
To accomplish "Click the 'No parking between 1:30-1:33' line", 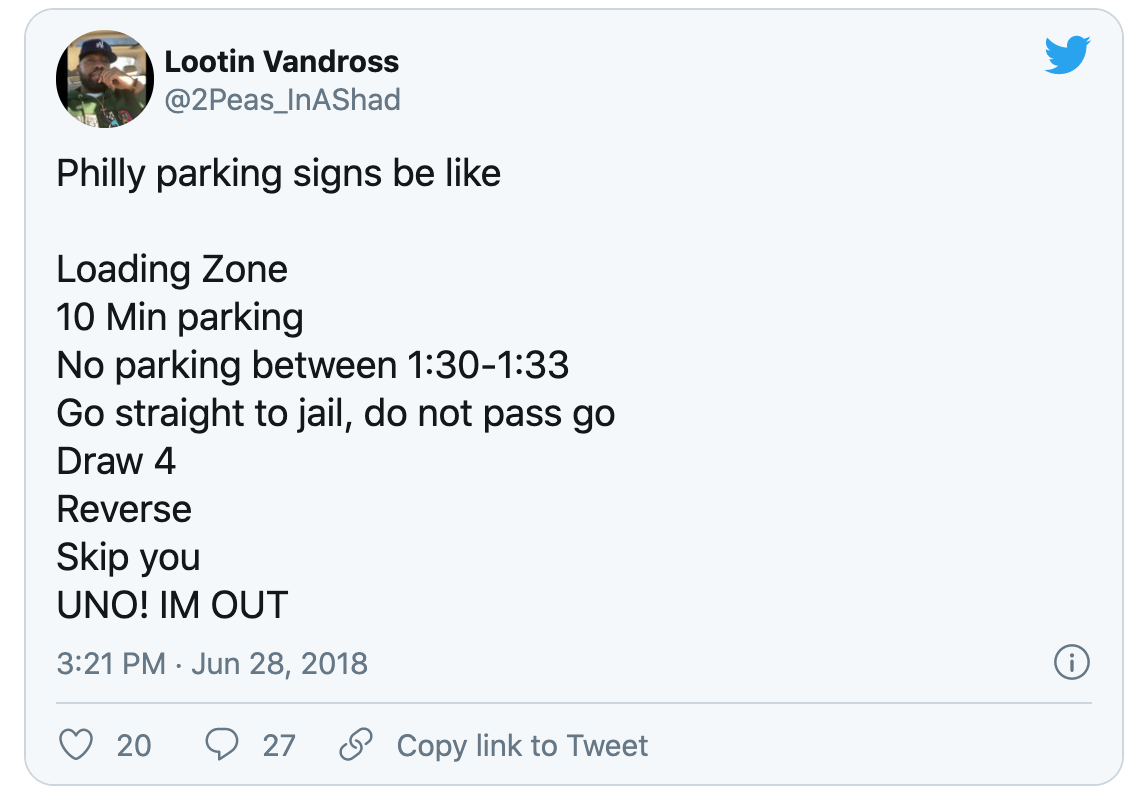I will pos(312,366).
